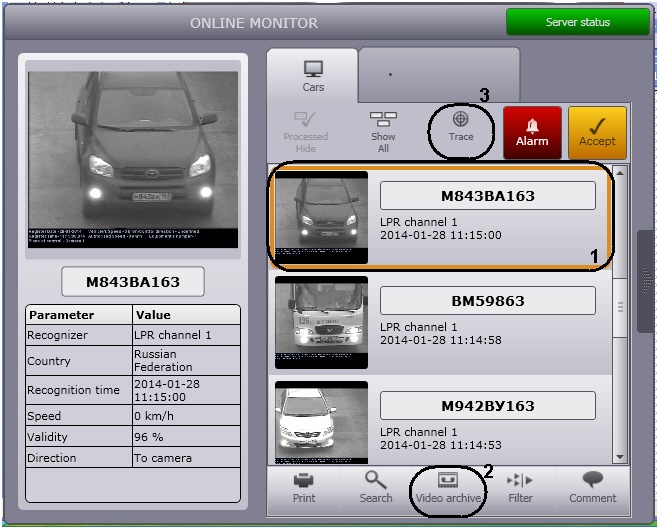
Task: Click the M843BA163 plate field under the large image
Action: [133, 282]
